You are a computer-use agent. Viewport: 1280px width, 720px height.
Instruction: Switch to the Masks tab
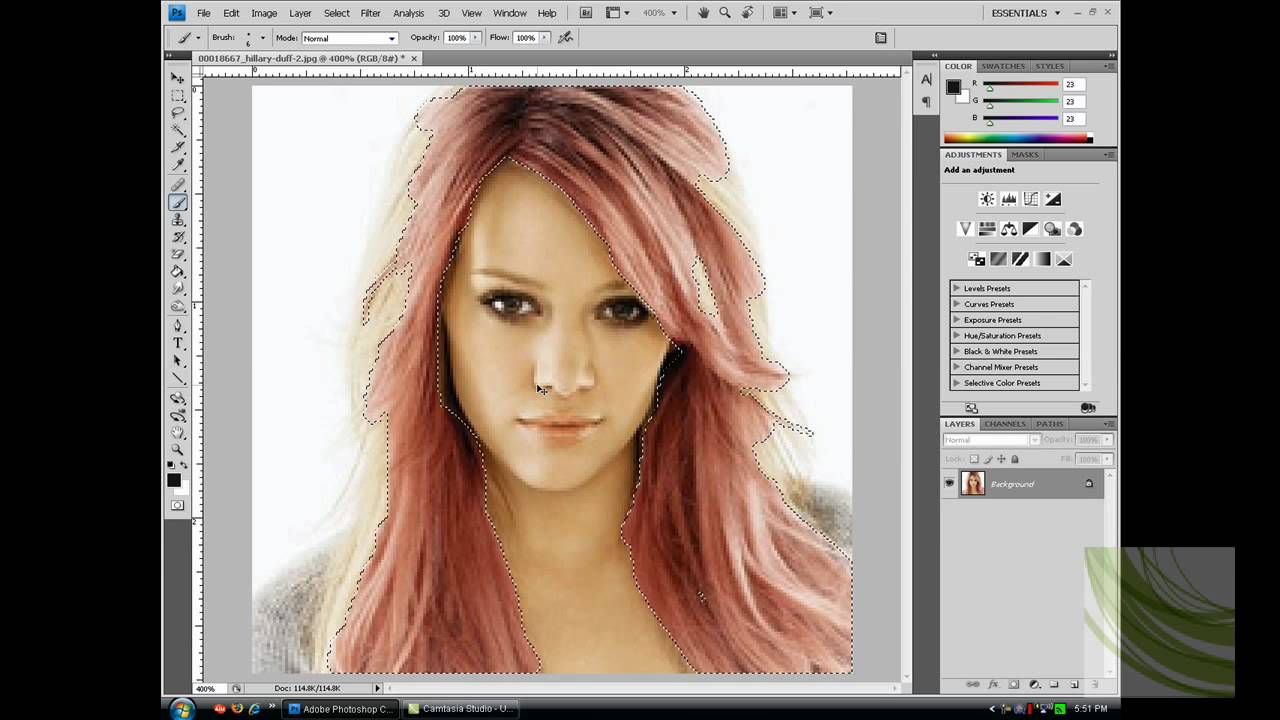click(1025, 155)
